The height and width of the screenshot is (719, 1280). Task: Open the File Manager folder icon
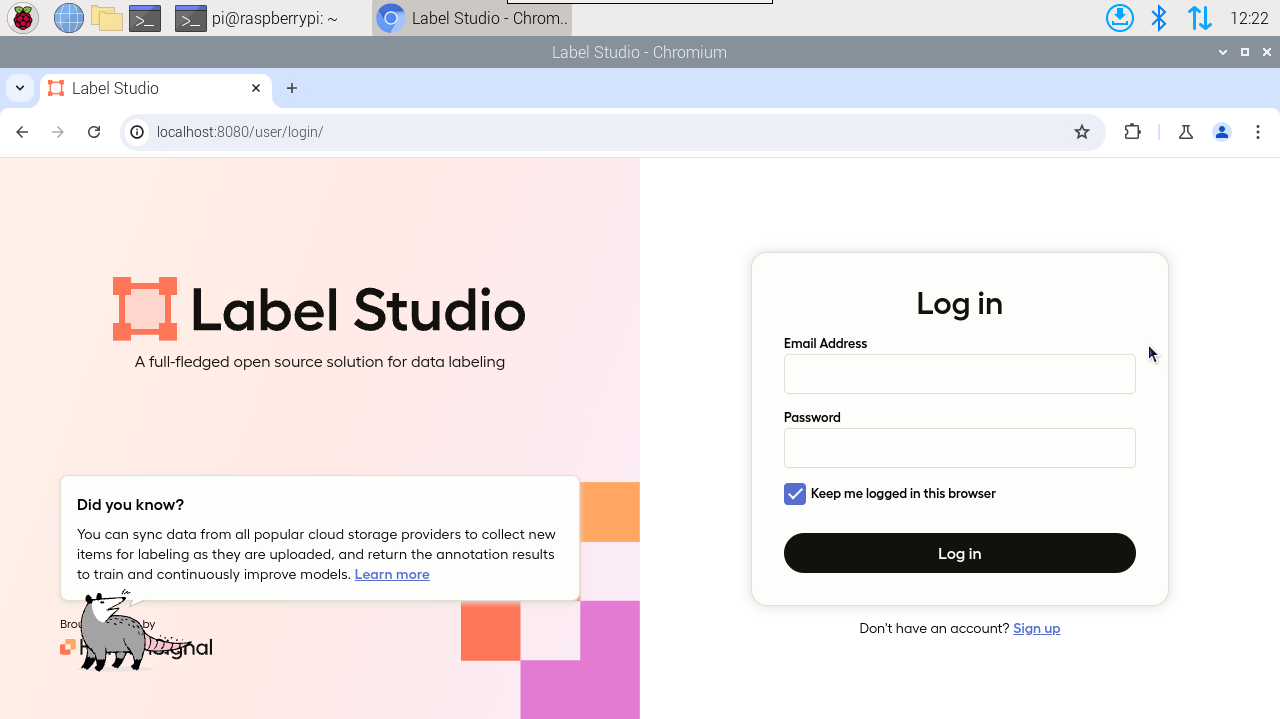click(106, 18)
